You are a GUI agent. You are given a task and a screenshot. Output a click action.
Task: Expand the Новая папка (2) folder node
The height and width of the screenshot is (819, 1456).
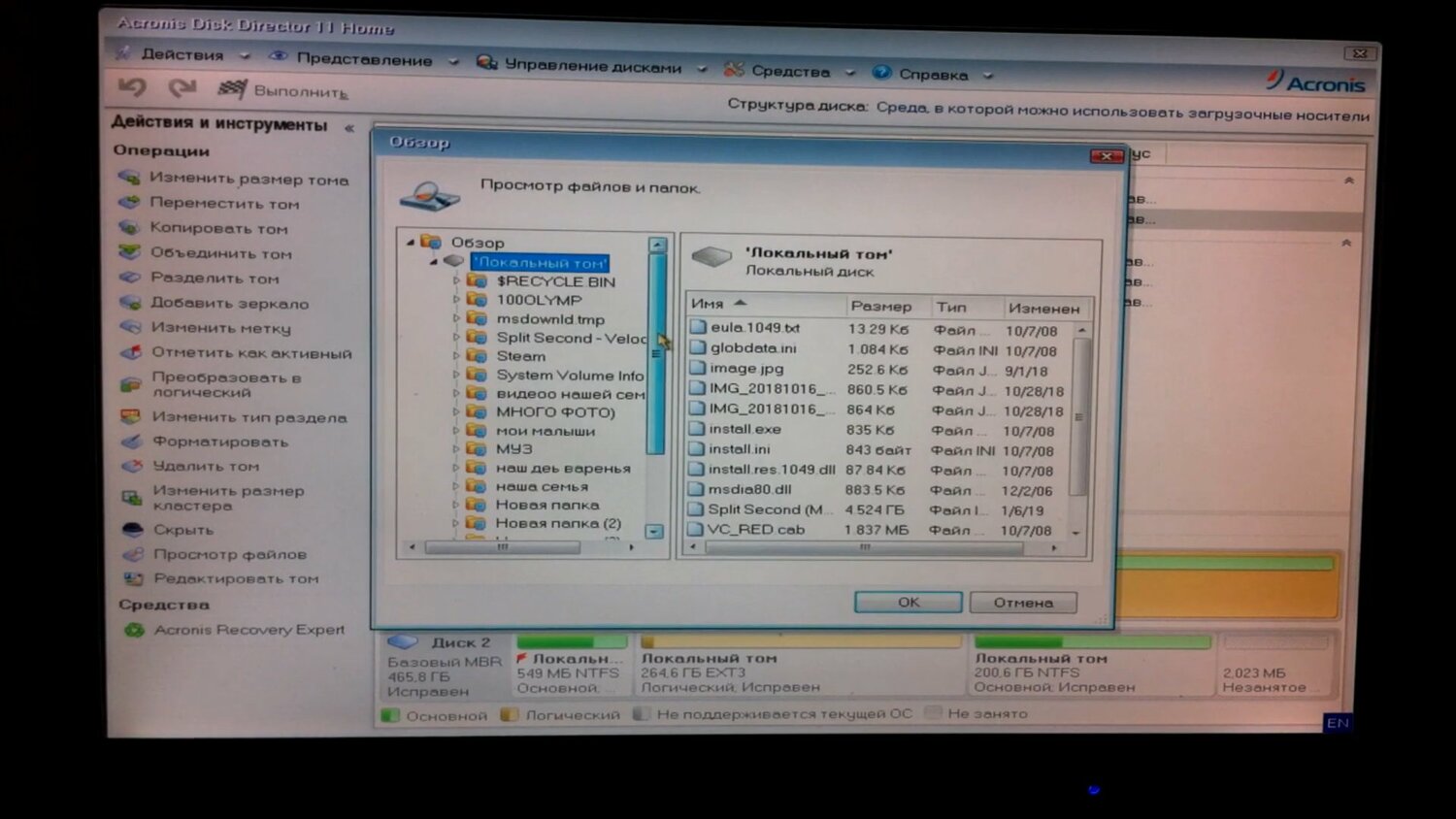click(x=456, y=523)
